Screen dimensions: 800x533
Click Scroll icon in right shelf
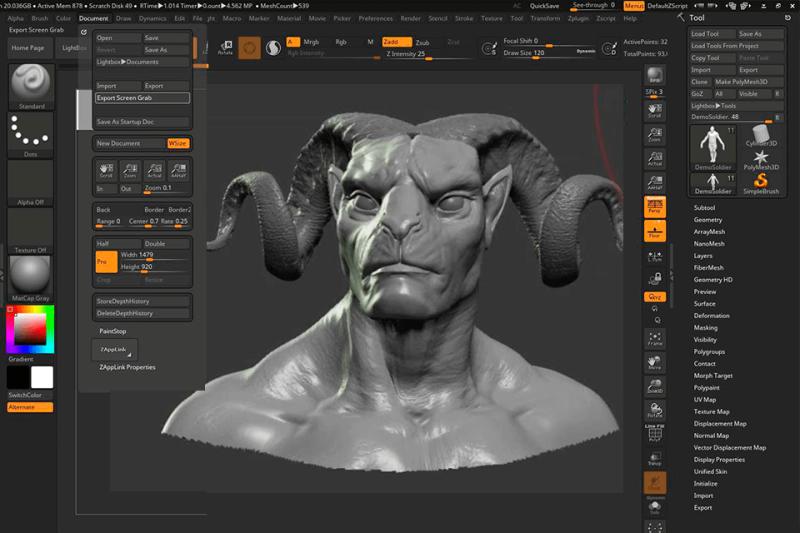pos(655,111)
